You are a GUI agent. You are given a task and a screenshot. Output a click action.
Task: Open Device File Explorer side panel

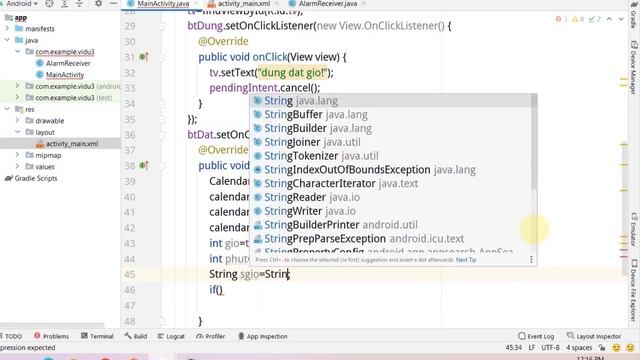(633, 291)
